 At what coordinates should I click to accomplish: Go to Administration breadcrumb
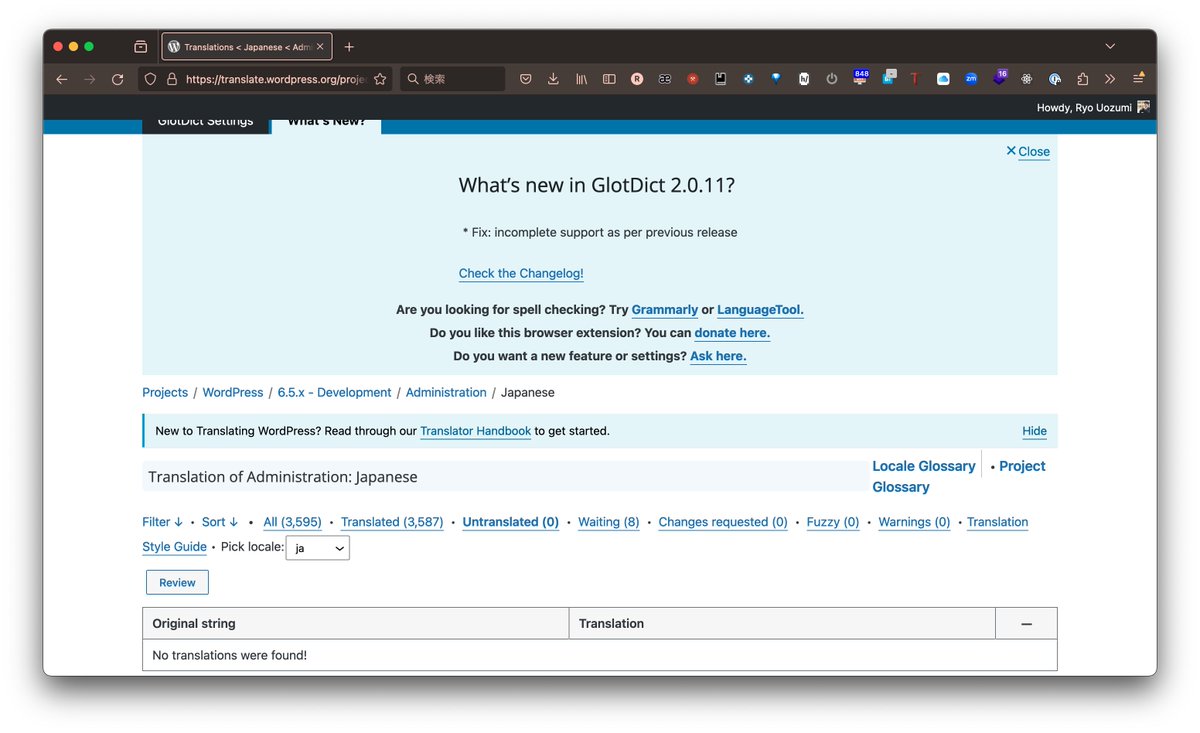point(446,392)
